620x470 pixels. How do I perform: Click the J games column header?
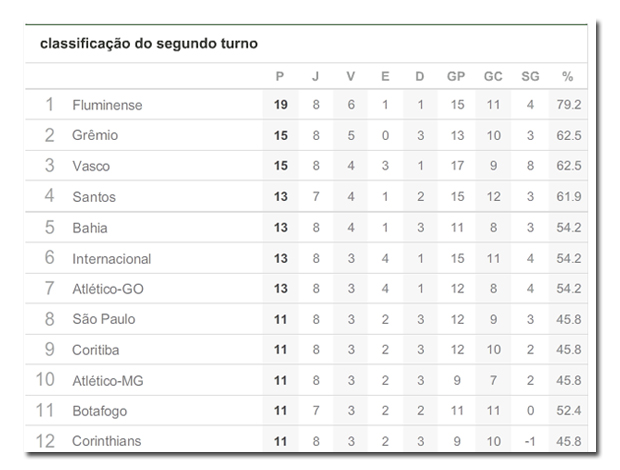[316, 77]
